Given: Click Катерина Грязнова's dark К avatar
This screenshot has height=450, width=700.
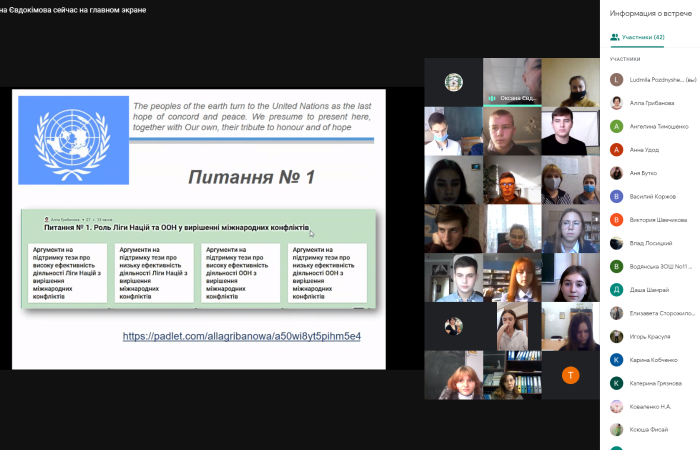Looking at the screenshot, I should coord(617,383).
